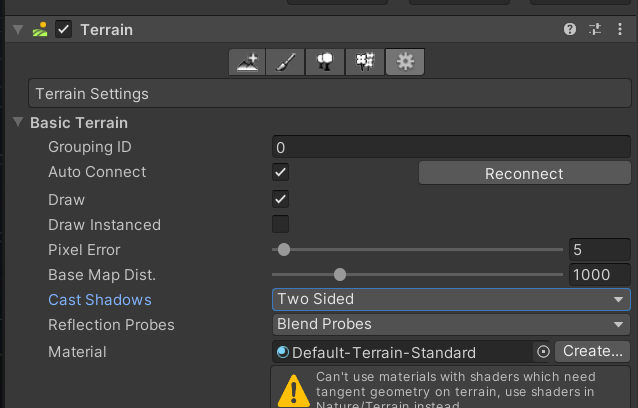Open Terrain component presets icon
The image size is (638, 408).
coord(595,29)
